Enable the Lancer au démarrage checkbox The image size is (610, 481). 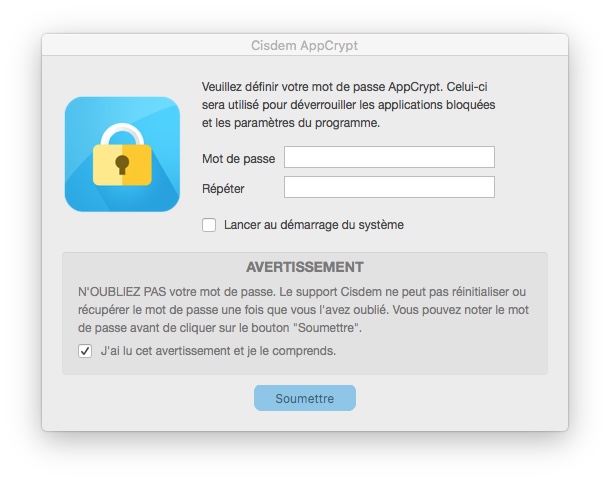(x=209, y=225)
